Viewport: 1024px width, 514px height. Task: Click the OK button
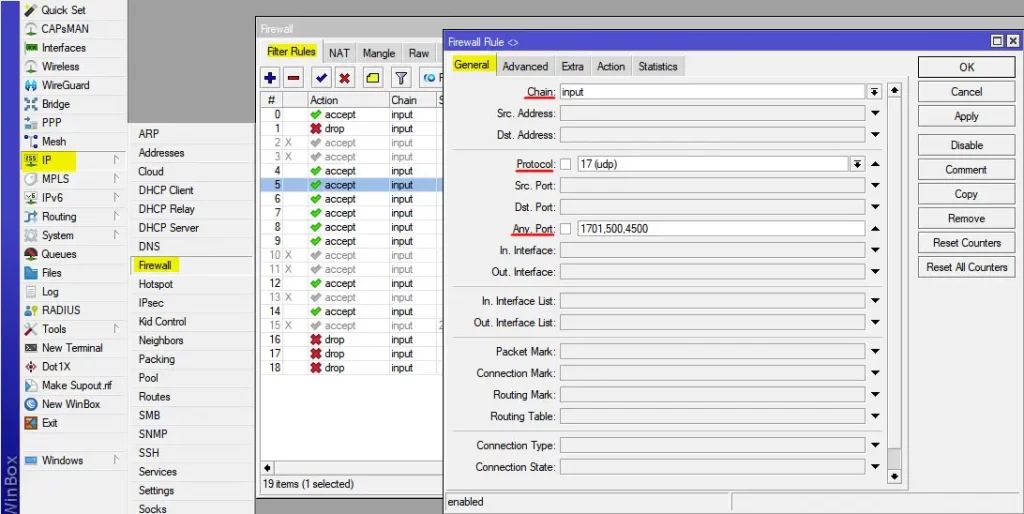click(x=967, y=67)
